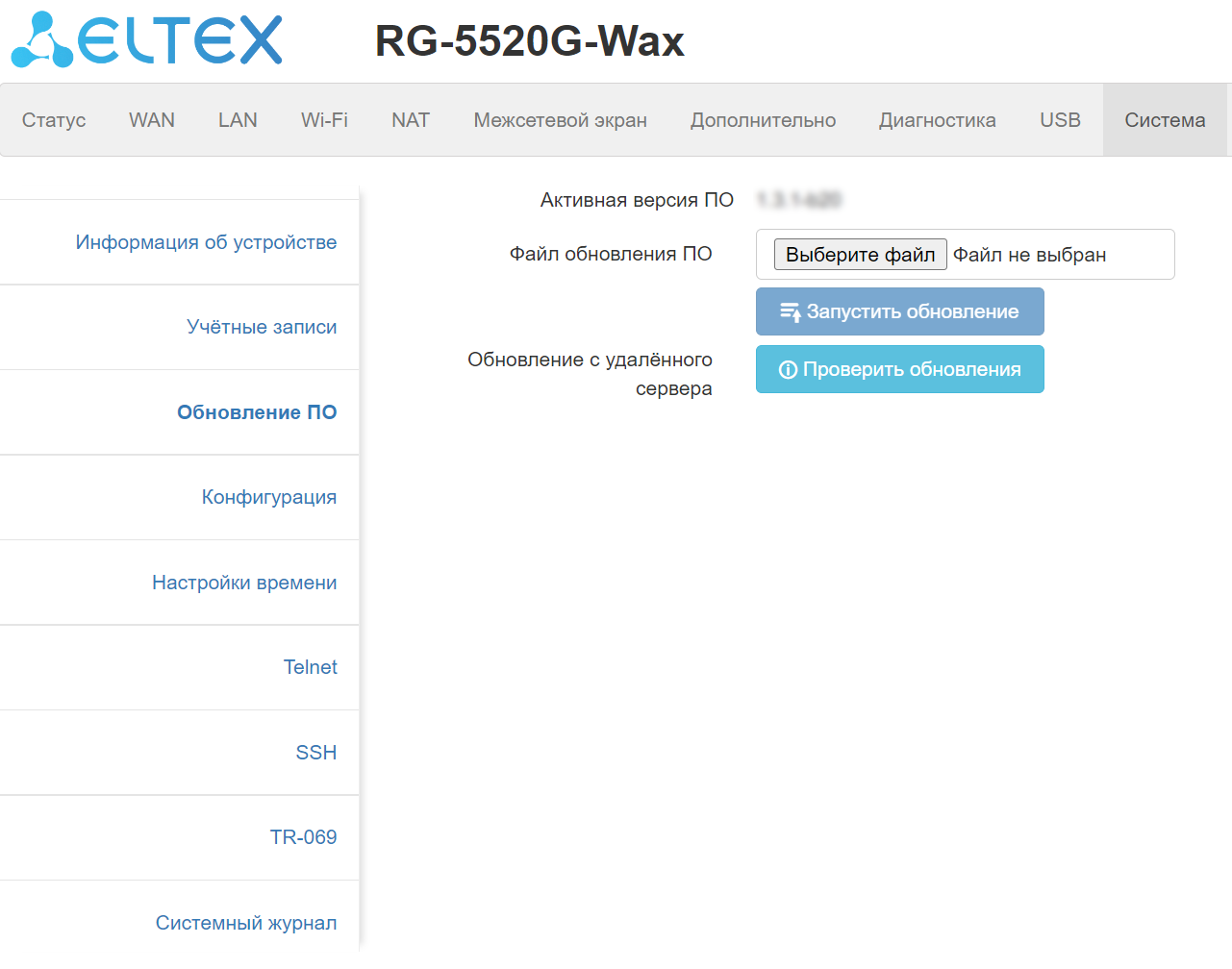Click the Файл обновления ПО label
This screenshot has width=1232, height=969.
(611, 254)
